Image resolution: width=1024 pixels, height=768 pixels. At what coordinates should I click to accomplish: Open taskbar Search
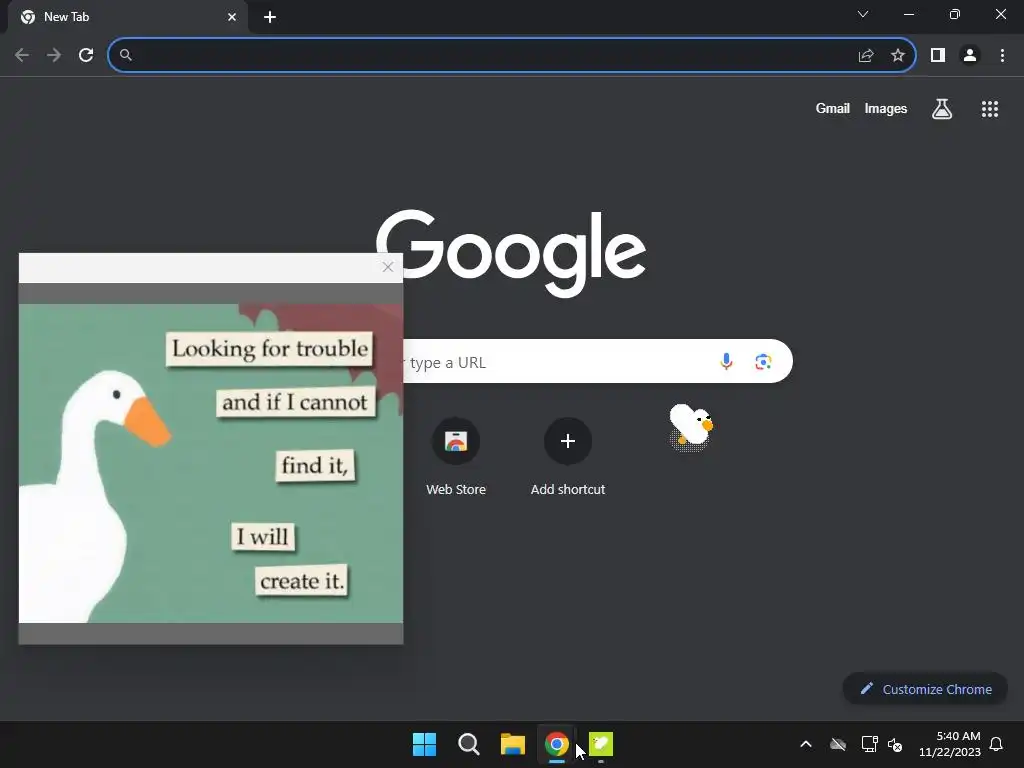[468, 744]
